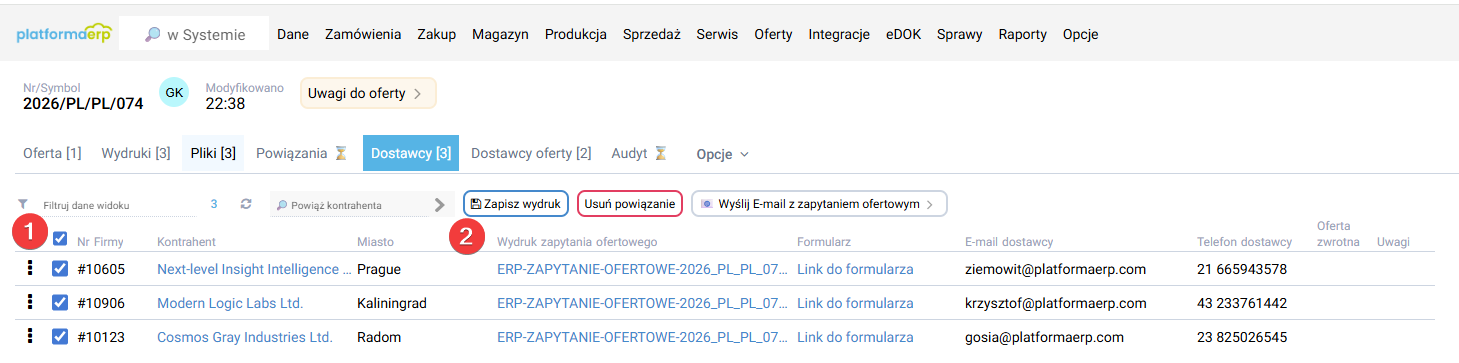This screenshot has height=363, width=1459.
Task: Open Next-level Insight Intelligence contractor link
Action: 254,269
